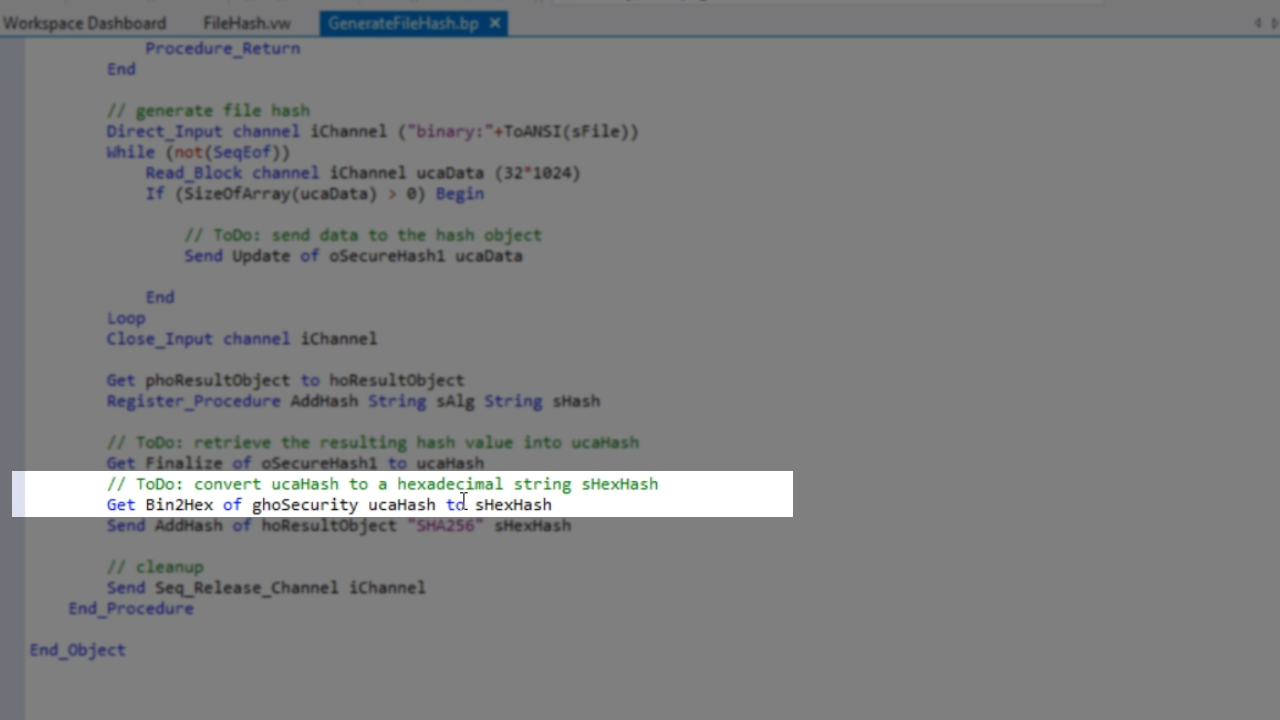Click the Direct_Input channel statement

tap(371, 131)
